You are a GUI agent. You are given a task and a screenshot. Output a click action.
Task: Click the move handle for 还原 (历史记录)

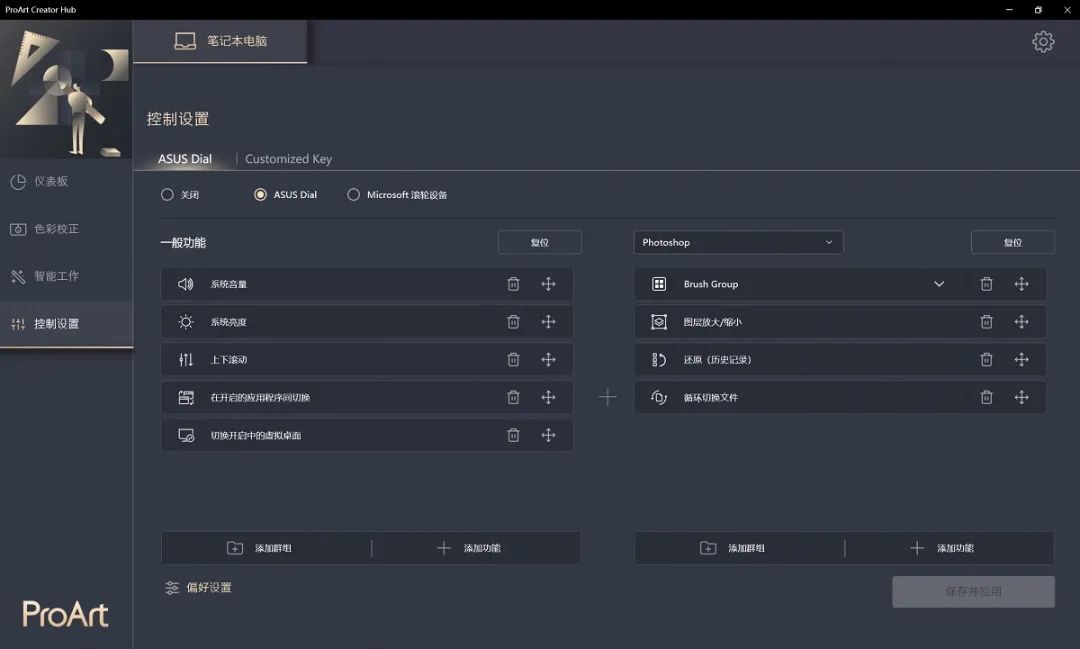(1021, 360)
